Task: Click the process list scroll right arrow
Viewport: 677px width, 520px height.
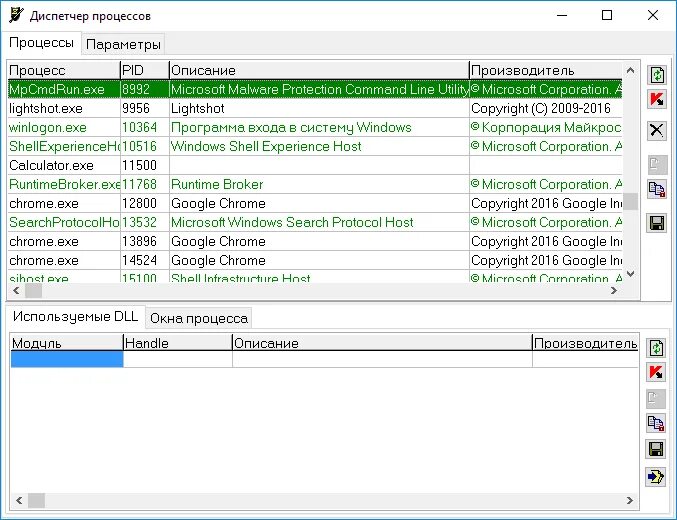Action: coord(614,291)
